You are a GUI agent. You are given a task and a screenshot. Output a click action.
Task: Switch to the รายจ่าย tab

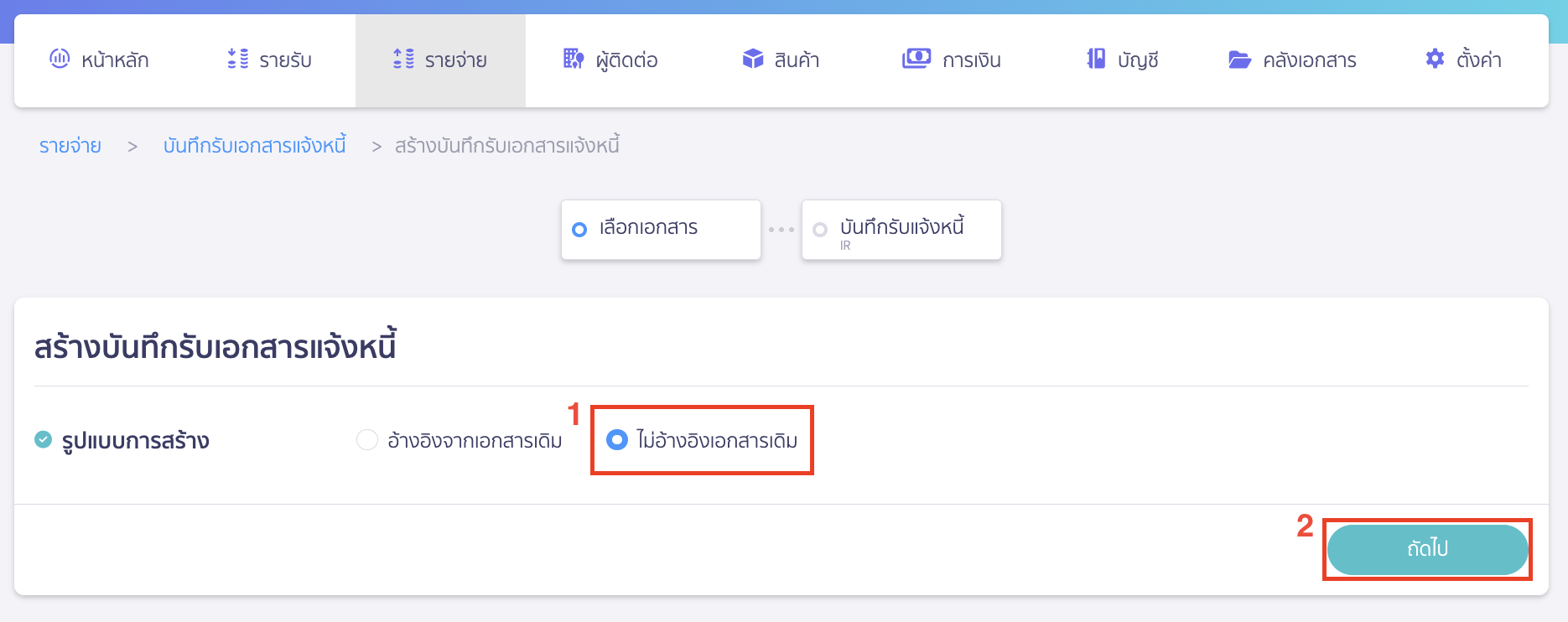(x=440, y=59)
